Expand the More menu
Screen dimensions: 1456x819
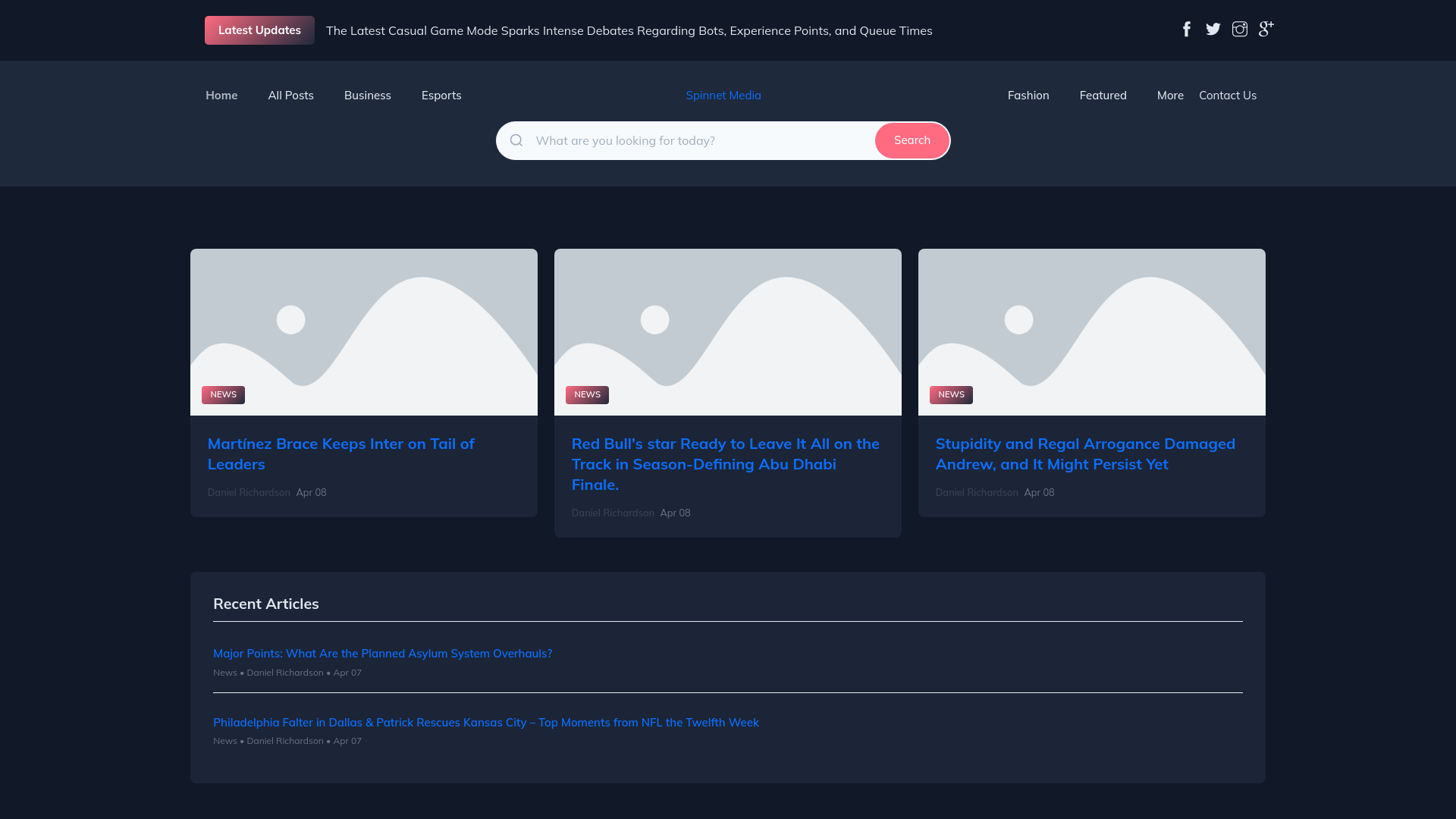[1170, 96]
